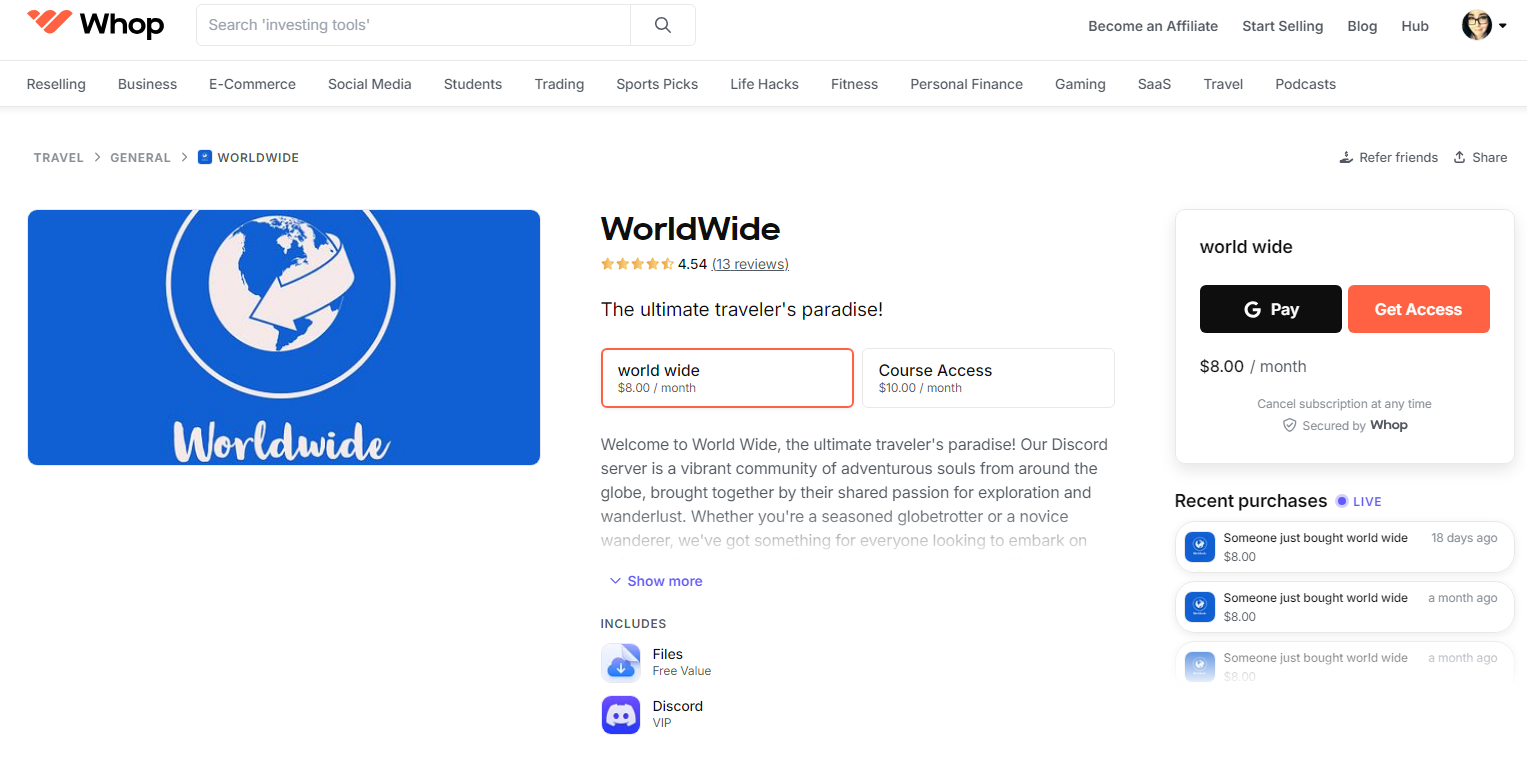Viewport: 1527px width, 766px height.
Task: Open the user profile avatar
Action: pyautogui.click(x=1476, y=26)
